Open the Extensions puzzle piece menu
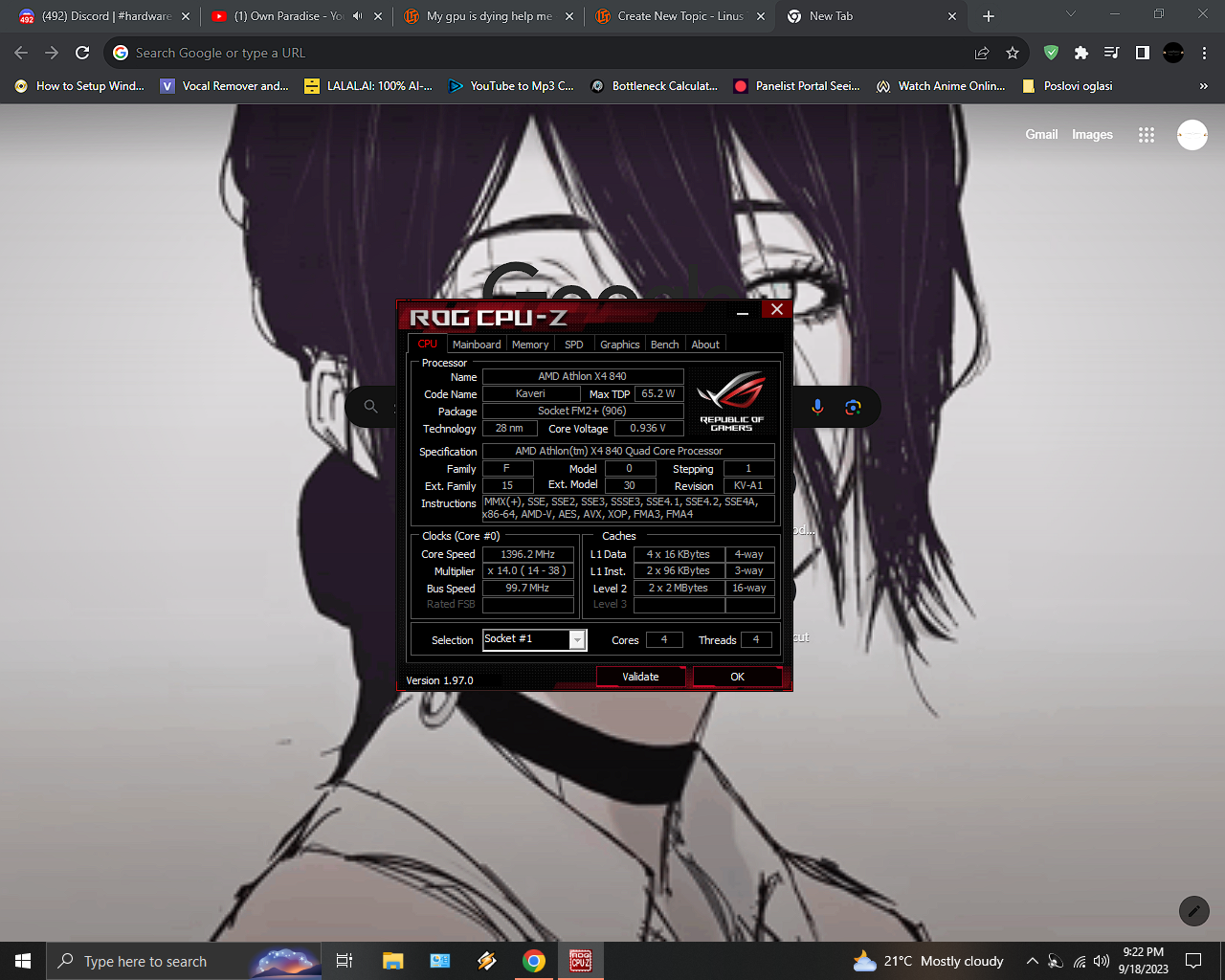This screenshot has width=1225, height=980. (1081, 53)
